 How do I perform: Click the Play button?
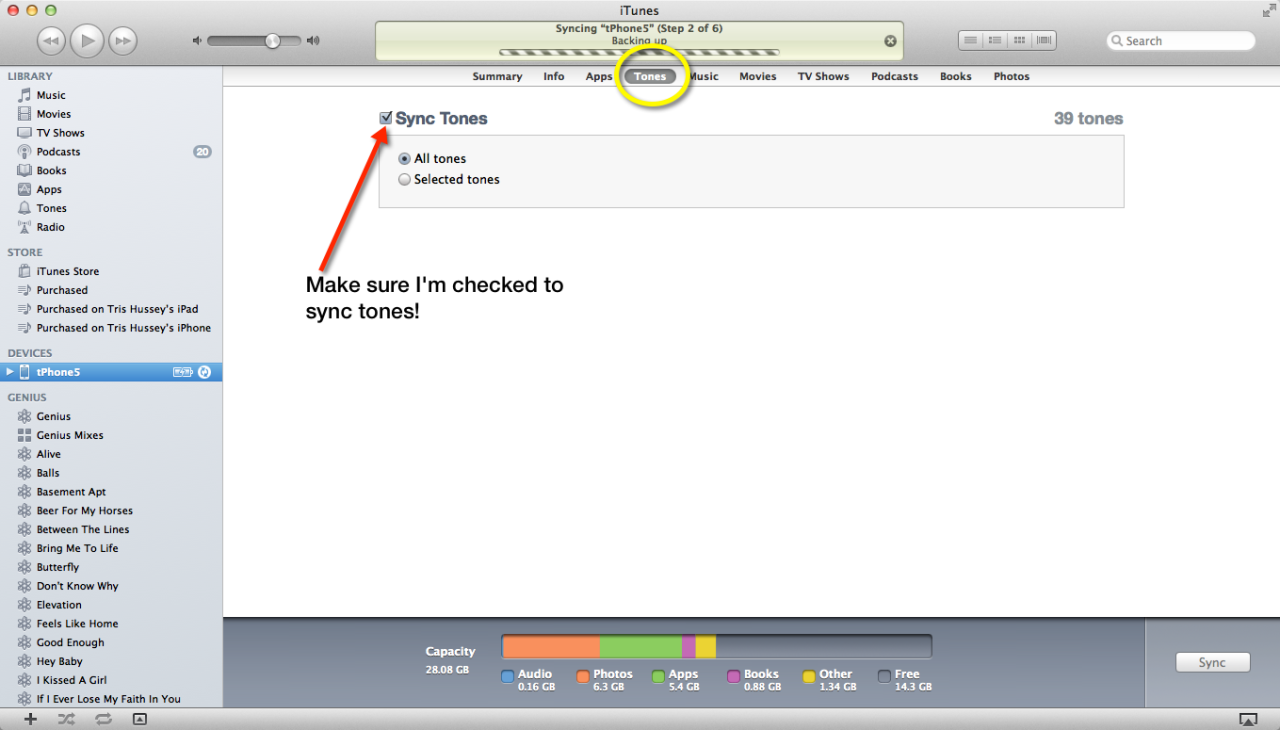[88, 40]
